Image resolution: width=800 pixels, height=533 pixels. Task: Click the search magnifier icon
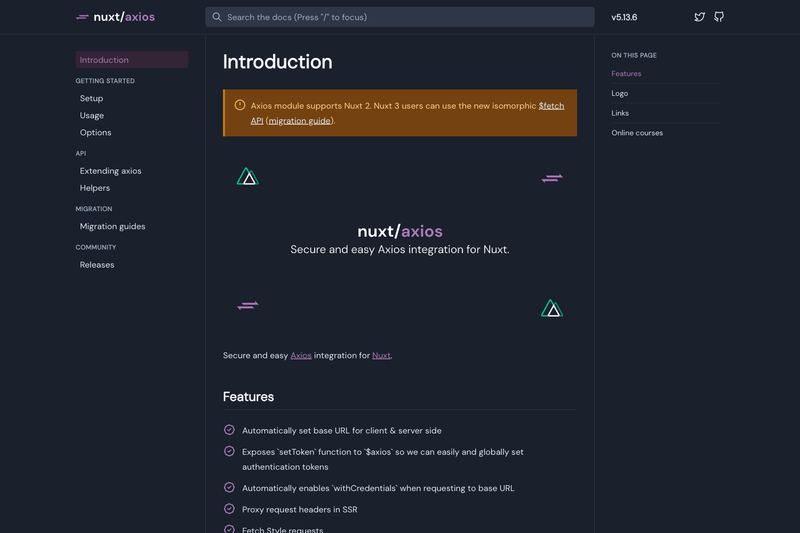217,17
